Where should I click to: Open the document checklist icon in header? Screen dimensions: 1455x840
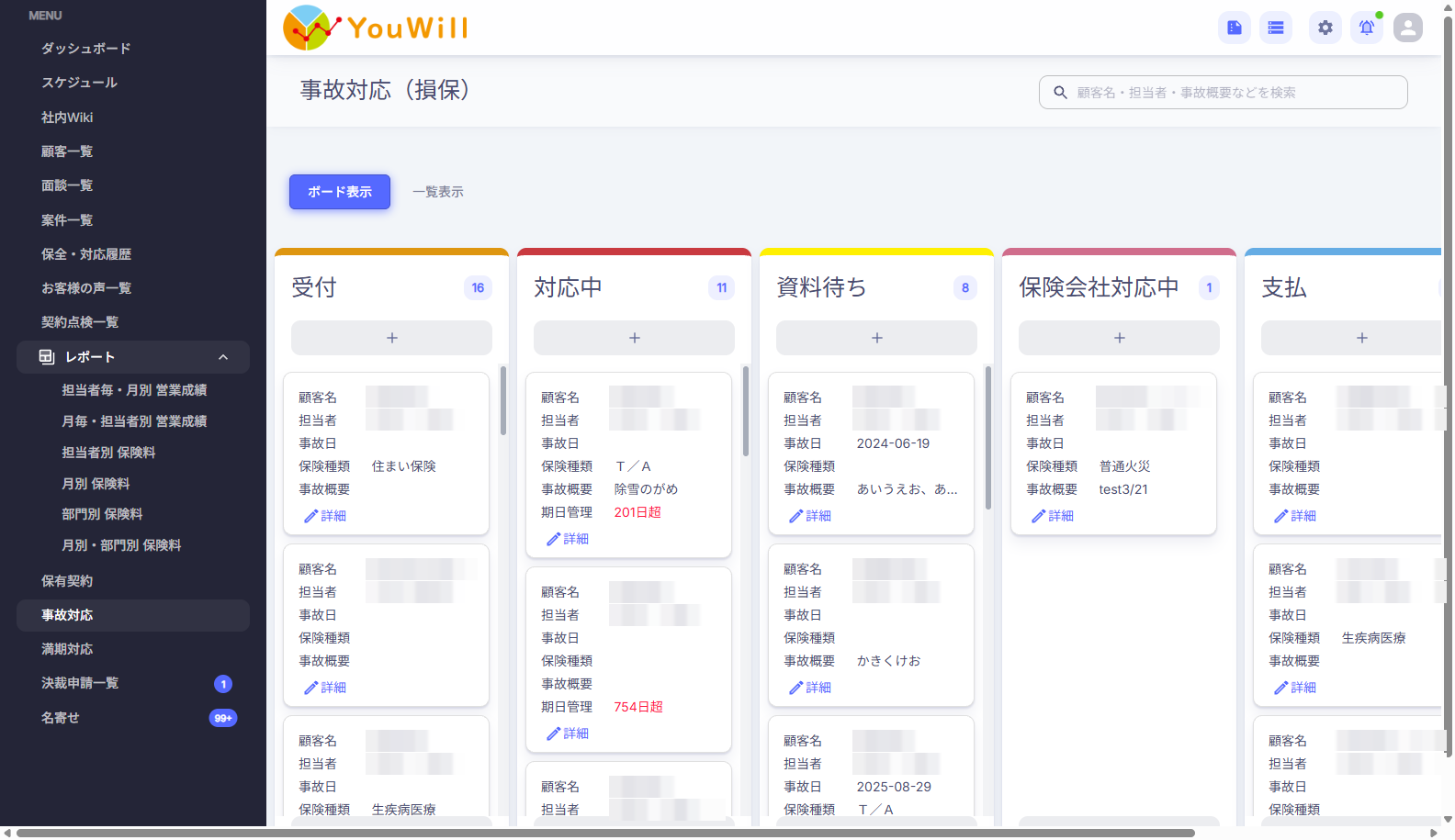[x=1235, y=28]
